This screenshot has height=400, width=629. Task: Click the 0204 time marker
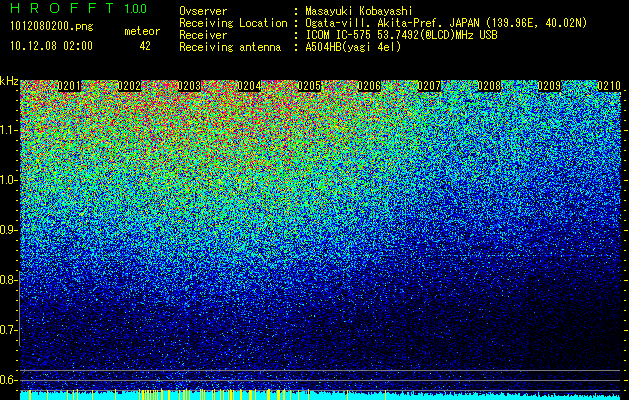coord(249,86)
